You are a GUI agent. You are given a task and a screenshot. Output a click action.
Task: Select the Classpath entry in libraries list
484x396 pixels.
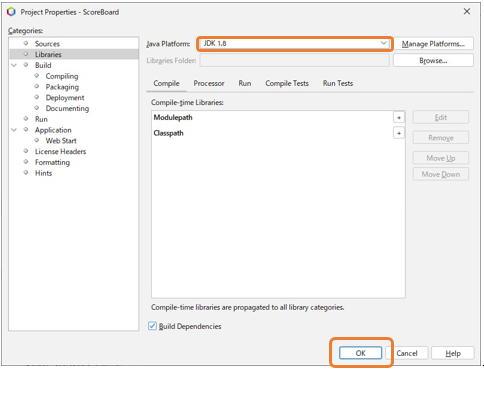(x=168, y=133)
